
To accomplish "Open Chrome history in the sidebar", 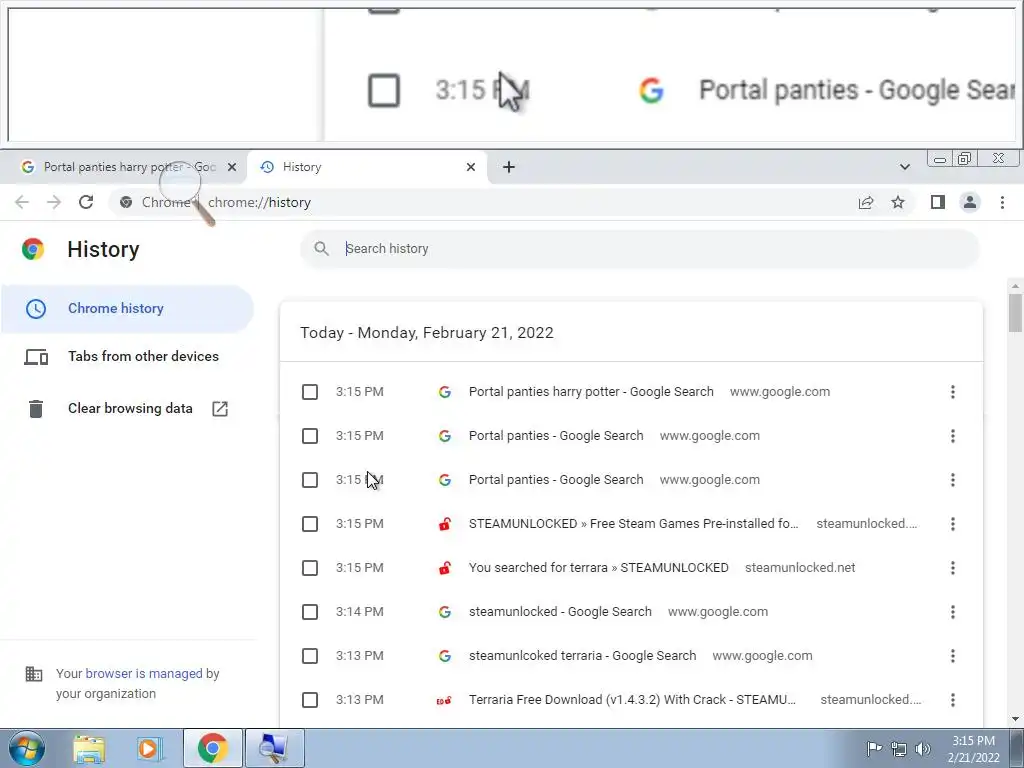I will tap(127, 309).
